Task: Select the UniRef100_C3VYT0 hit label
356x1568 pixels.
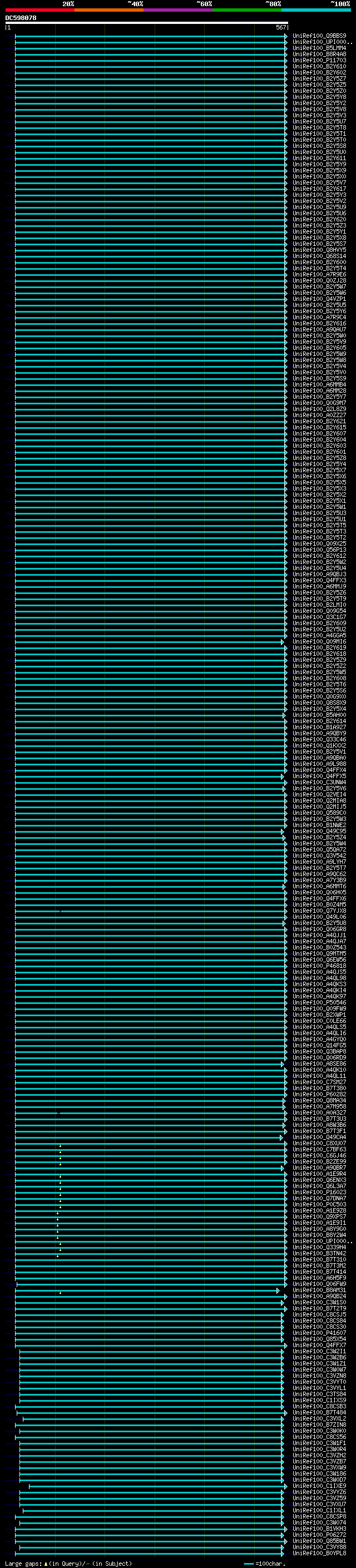Action: tap(319, 1382)
